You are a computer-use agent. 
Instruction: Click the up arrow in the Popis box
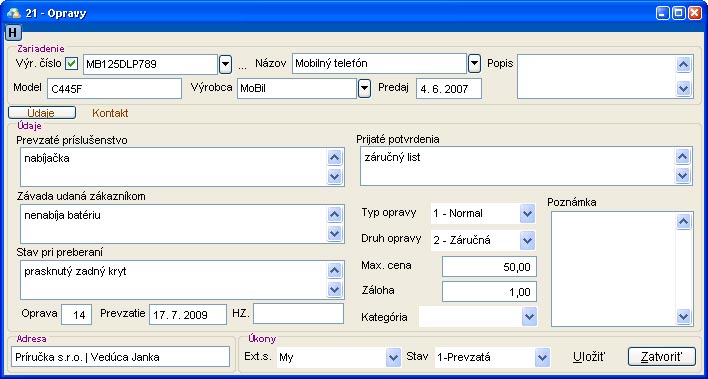pos(684,65)
